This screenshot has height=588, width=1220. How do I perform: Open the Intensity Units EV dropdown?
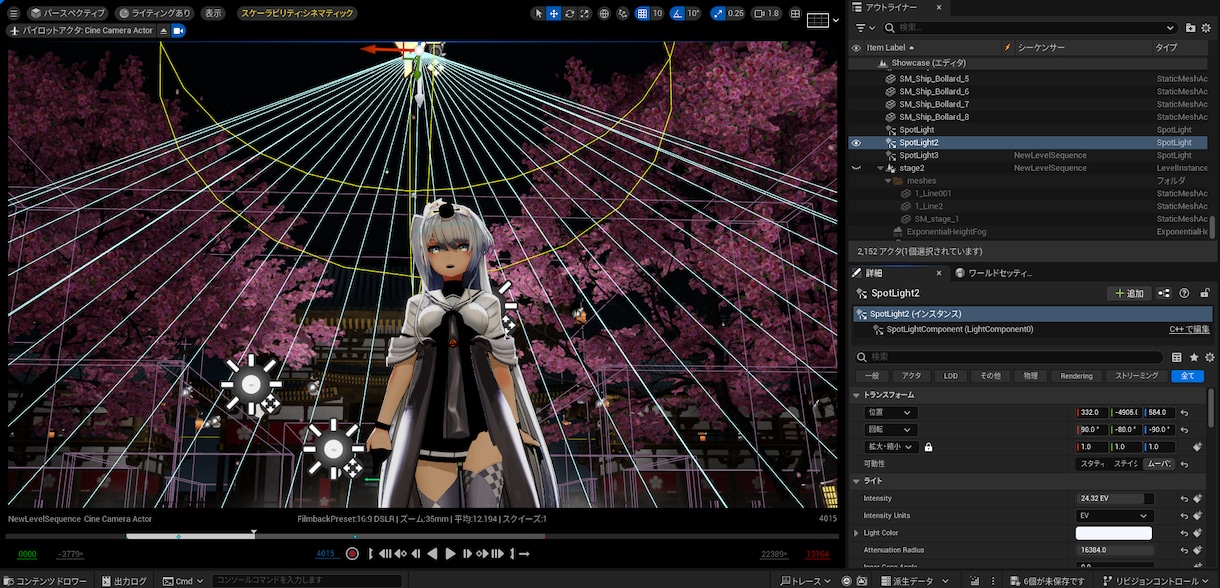pyautogui.click(x=1114, y=516)
